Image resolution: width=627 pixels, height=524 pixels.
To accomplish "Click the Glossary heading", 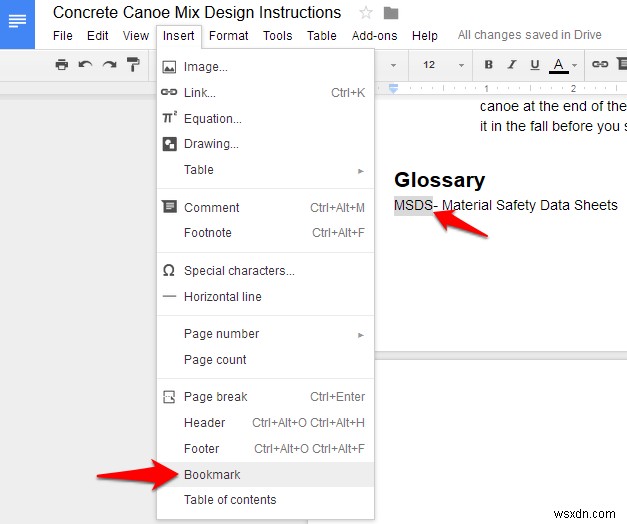I will (x=439, y=180).
